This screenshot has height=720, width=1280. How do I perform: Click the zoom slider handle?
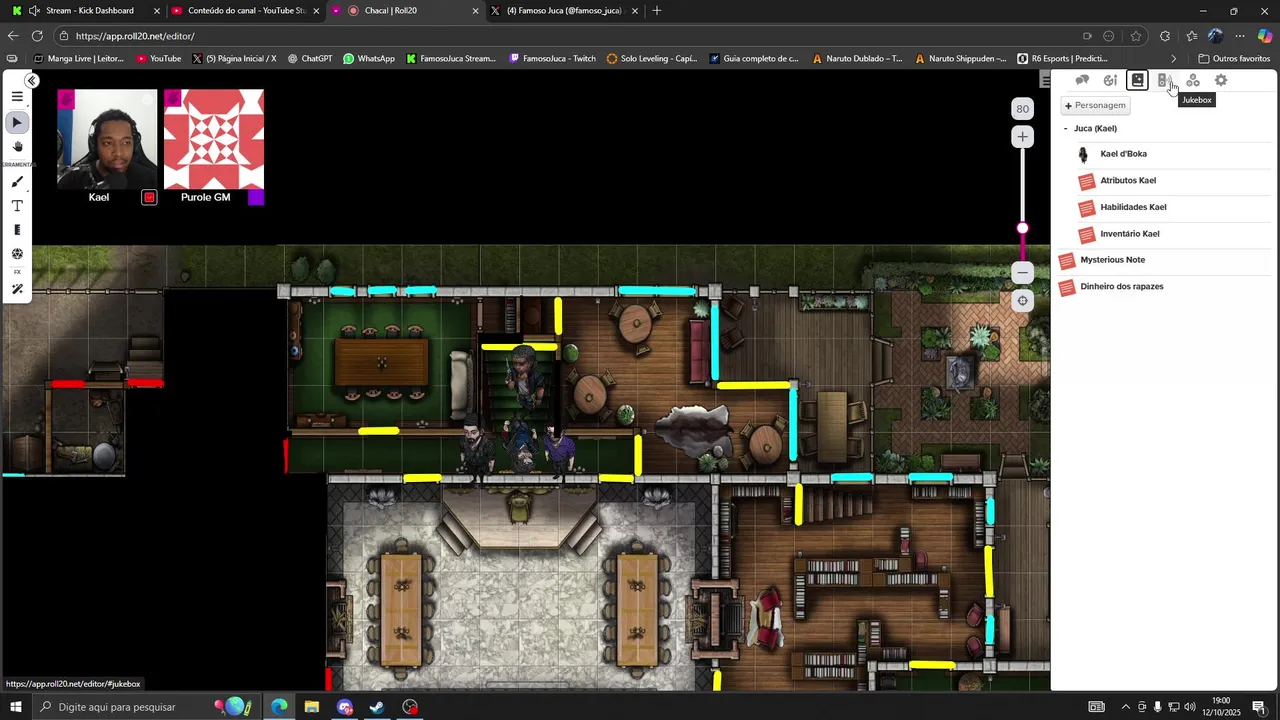(x=1022, y=228)
